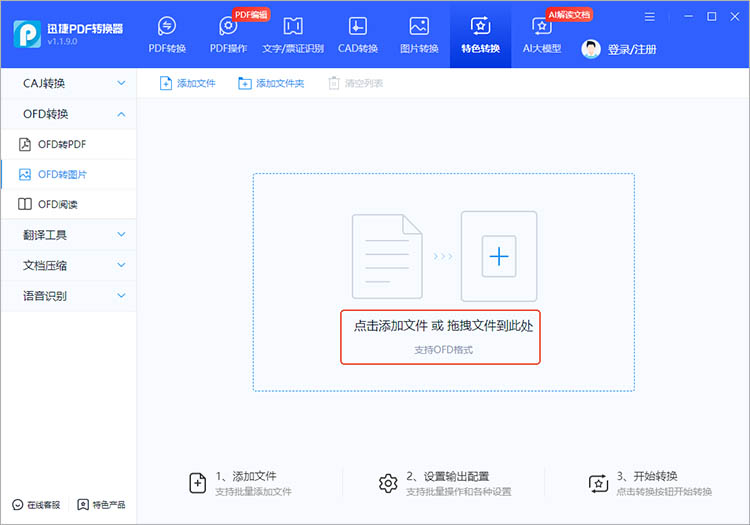Click the red AI解读文档 badge
Viewport: 750px width, 525px height.
point(569,15)
